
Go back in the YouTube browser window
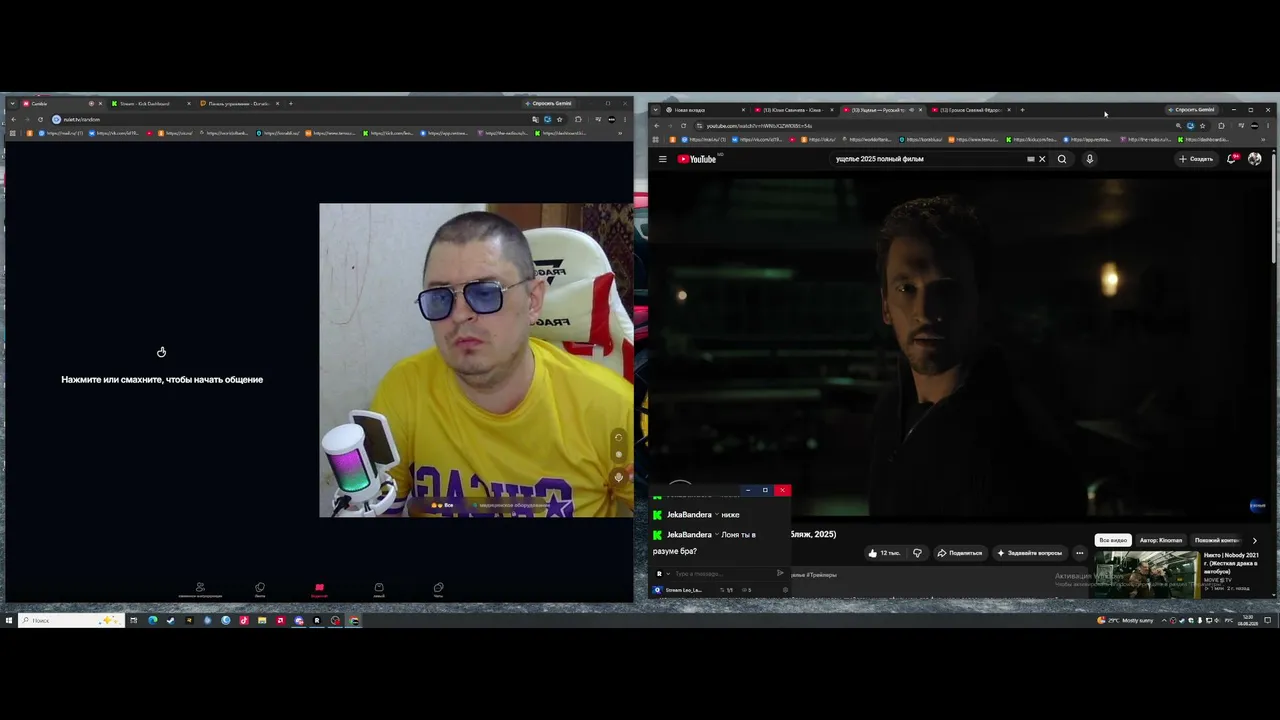pos(657,126)
